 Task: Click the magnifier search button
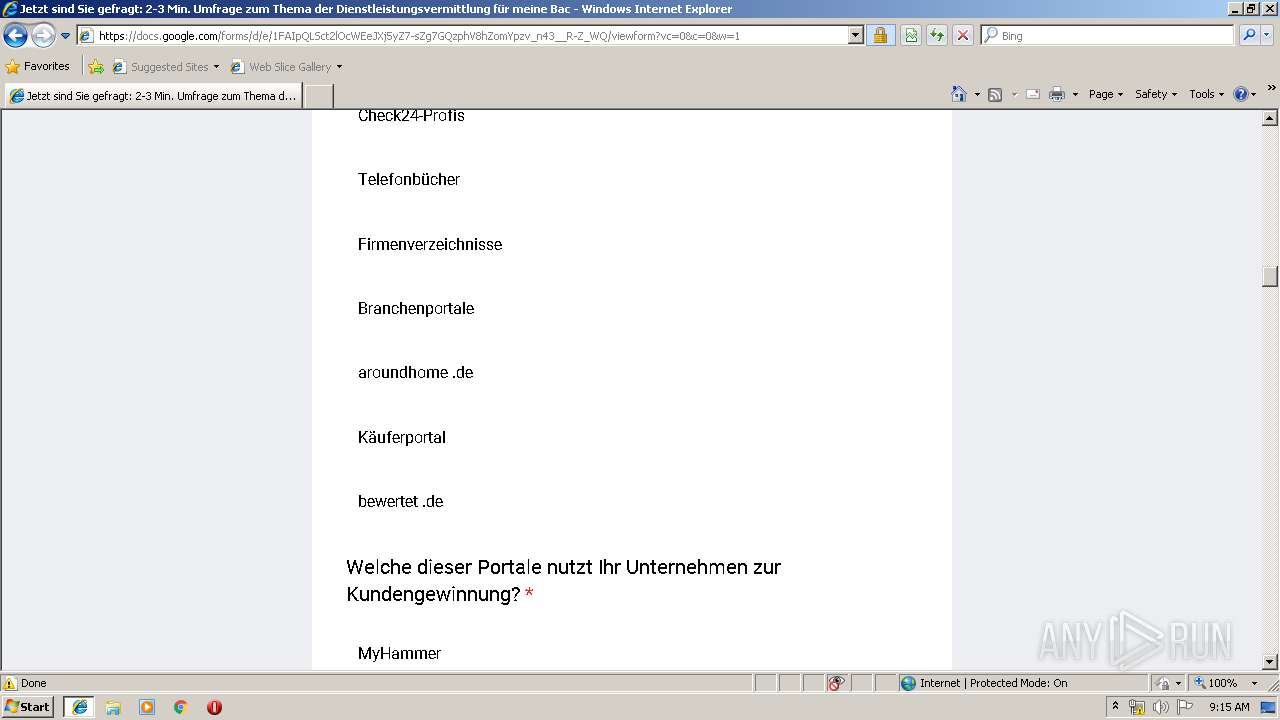click(x=1249, y=35)
